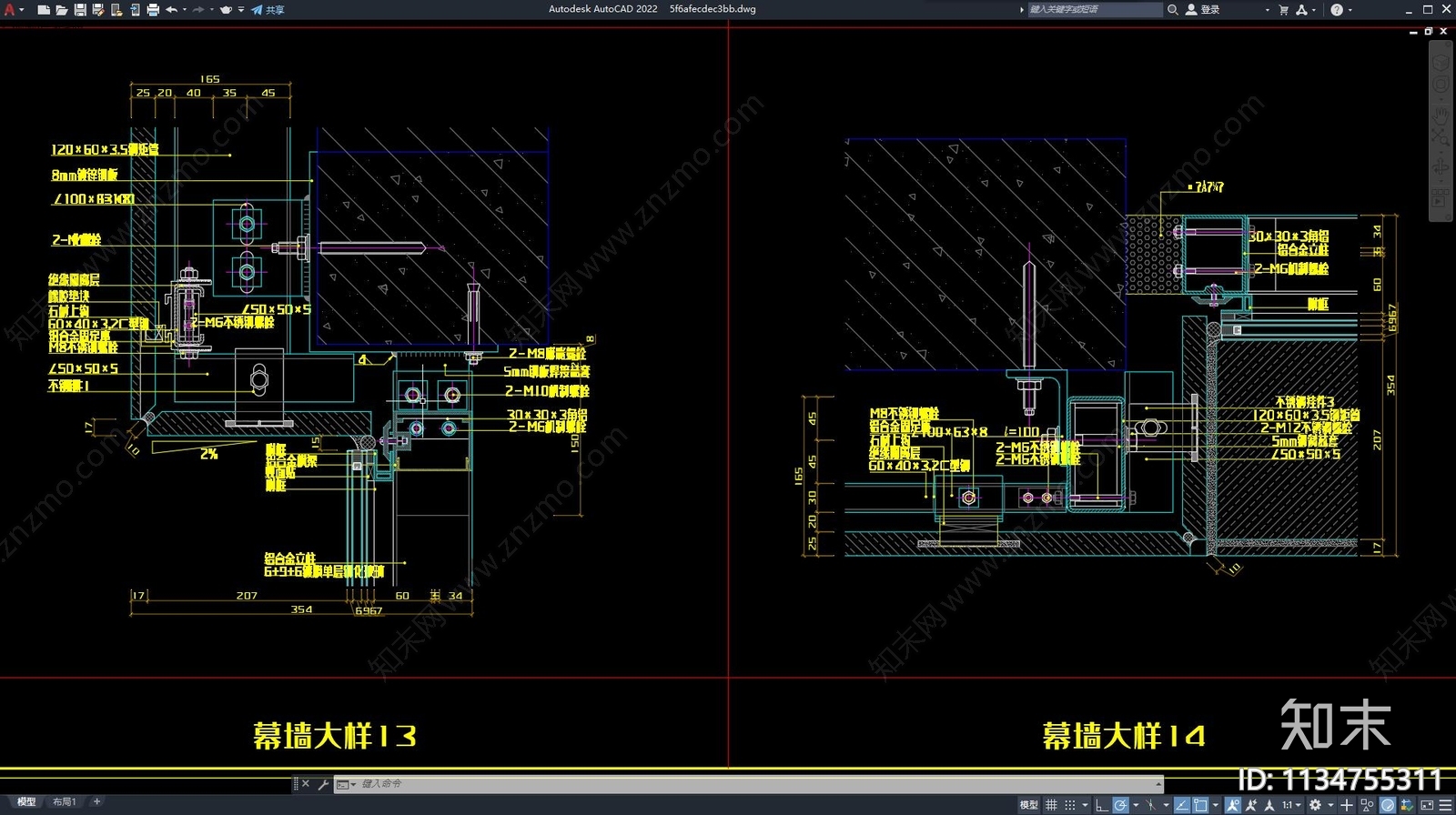Click the annotation monitor plus icon
The width and height of the screenshot is (1456, 815).
tap(1347, 805)
